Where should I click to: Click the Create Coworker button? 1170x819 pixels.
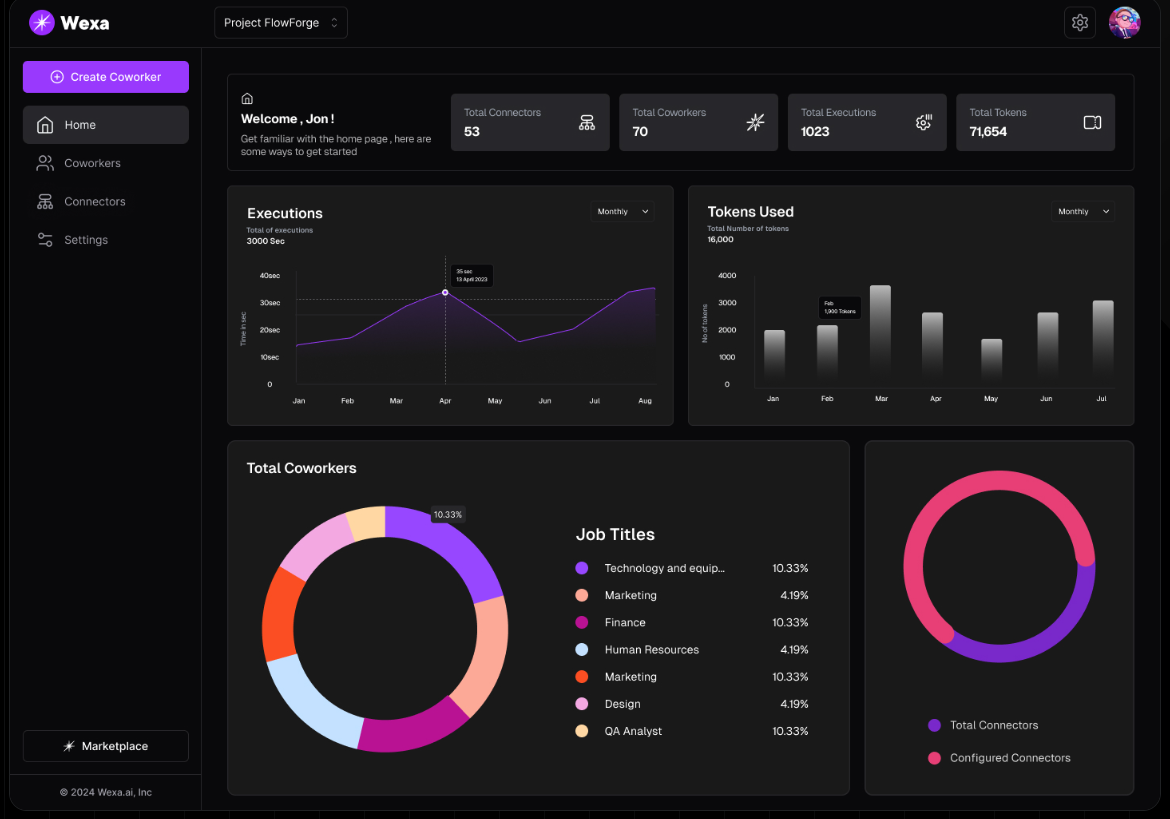(105, 77)
